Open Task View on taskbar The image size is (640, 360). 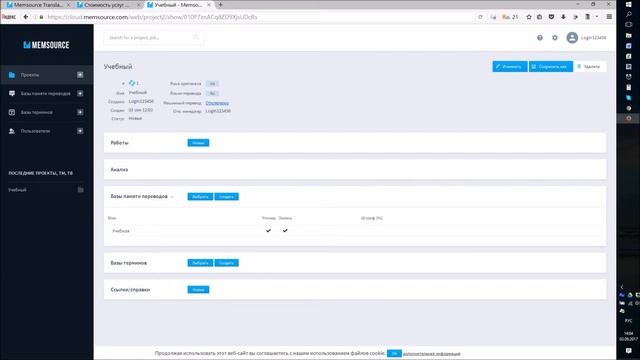coord(629,24)
